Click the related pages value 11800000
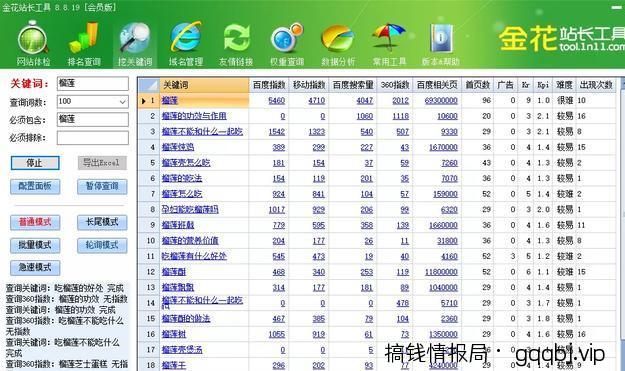The width and height of the screenshot is (625, 371). tap(441, 272)
